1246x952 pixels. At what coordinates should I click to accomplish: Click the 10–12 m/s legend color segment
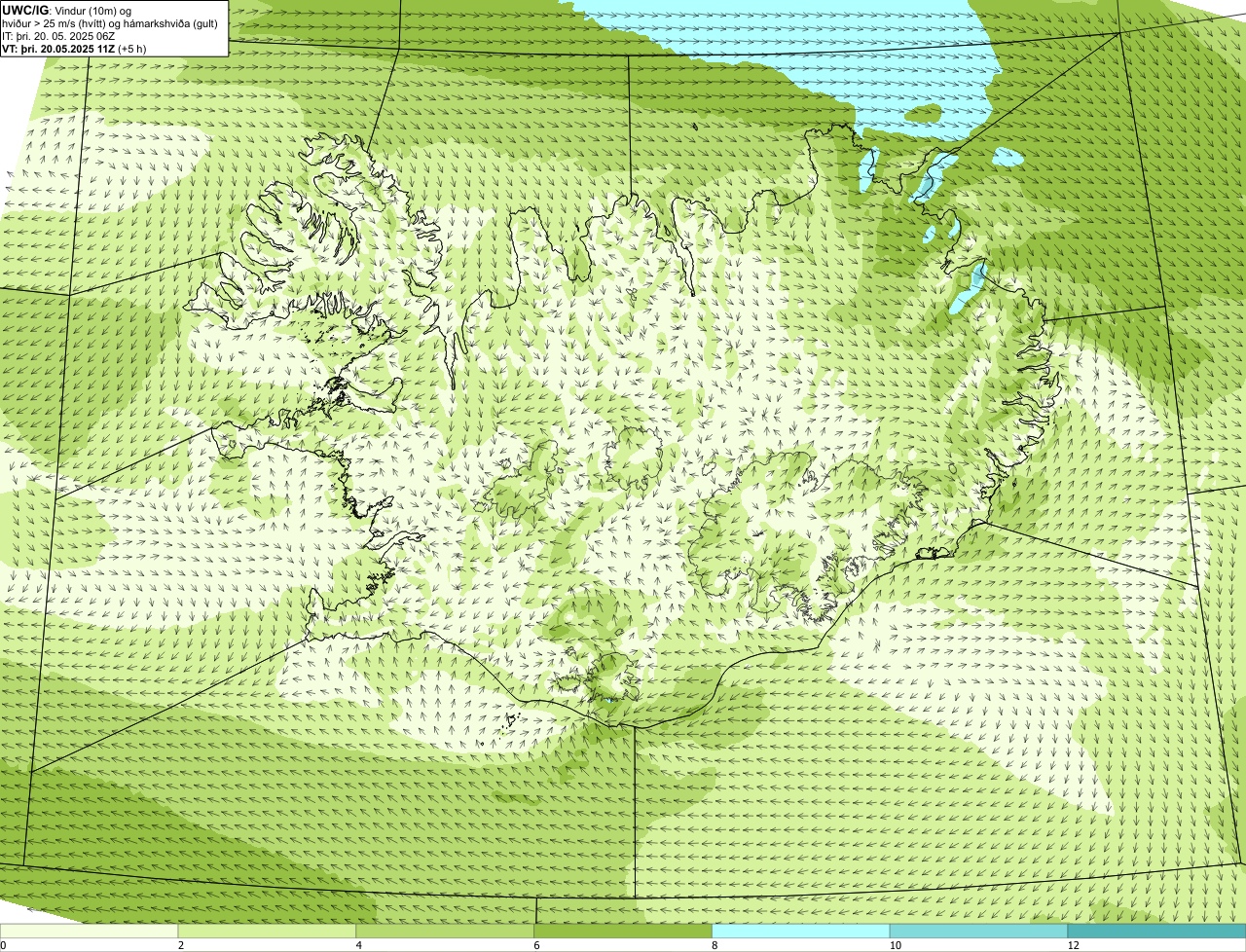[x=979, y=932]
